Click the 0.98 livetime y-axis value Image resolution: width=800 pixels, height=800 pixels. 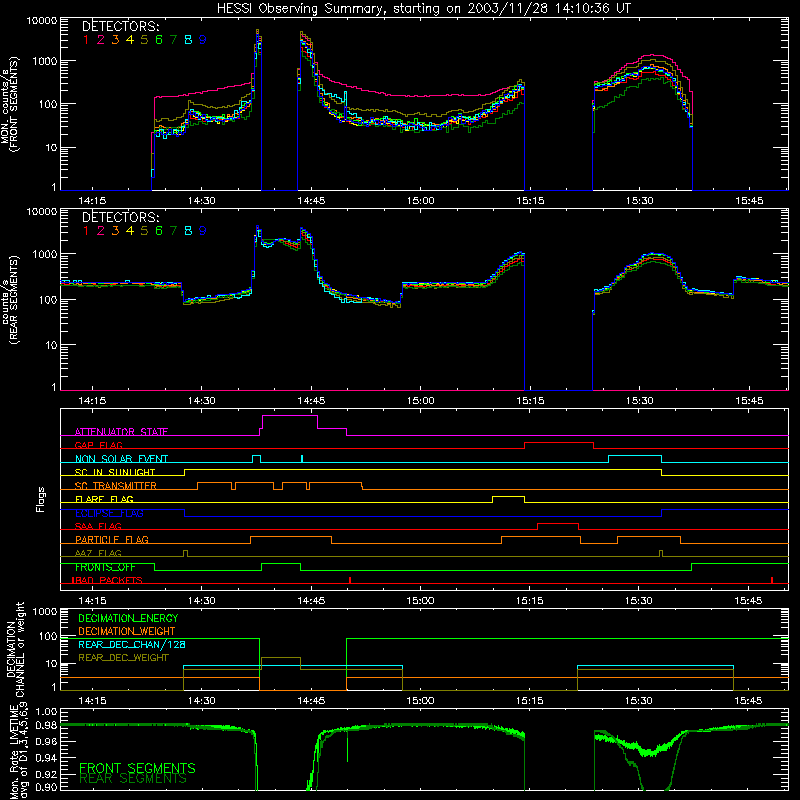(47, 726)
